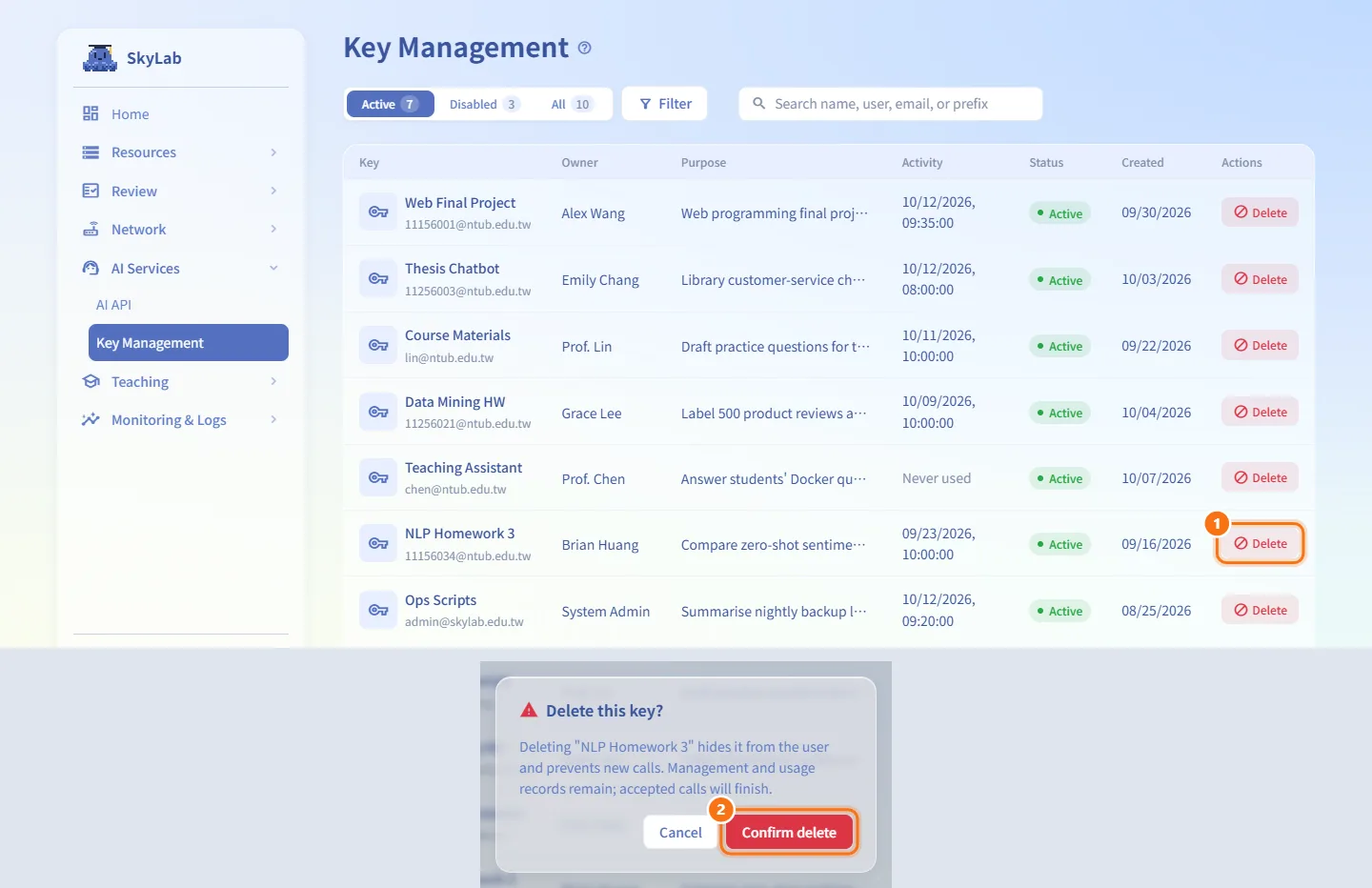
Task: Click the SkyLab logo icon
Action: coord(100,58)
